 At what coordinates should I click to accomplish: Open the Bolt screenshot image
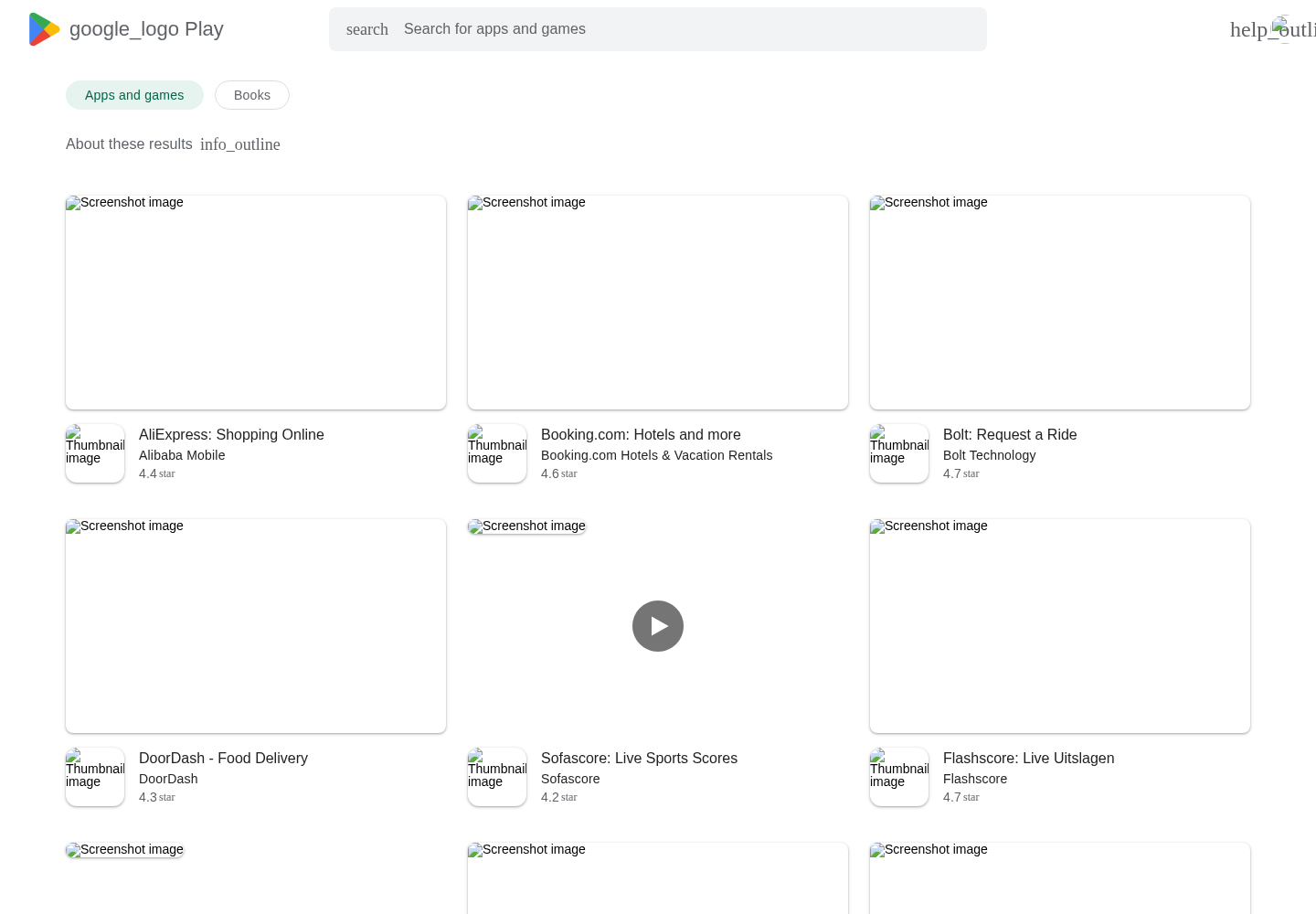1060,303
